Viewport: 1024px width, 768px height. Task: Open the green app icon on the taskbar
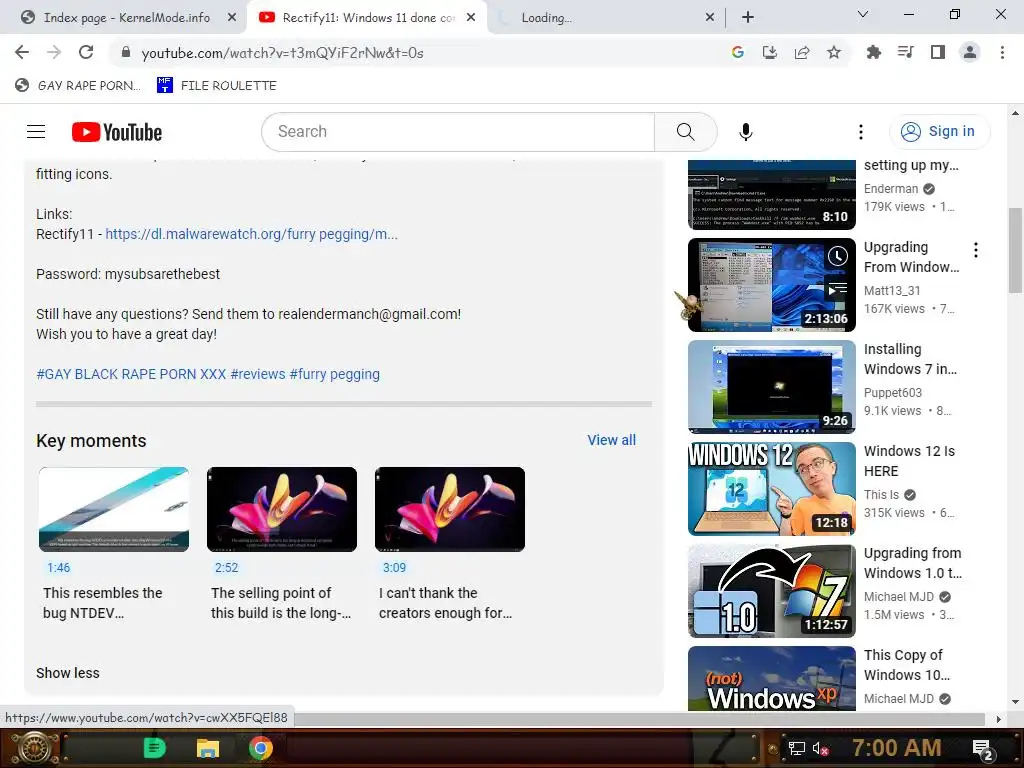(x=155, y=748)
